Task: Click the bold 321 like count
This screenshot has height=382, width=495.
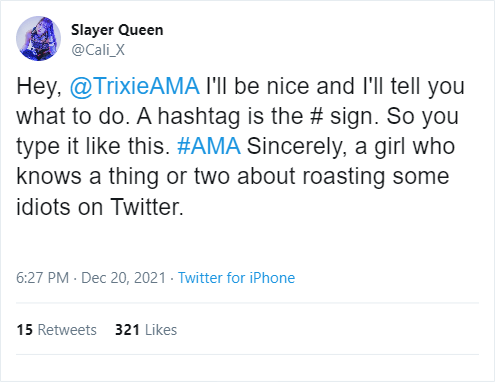Action: [127, 330]
